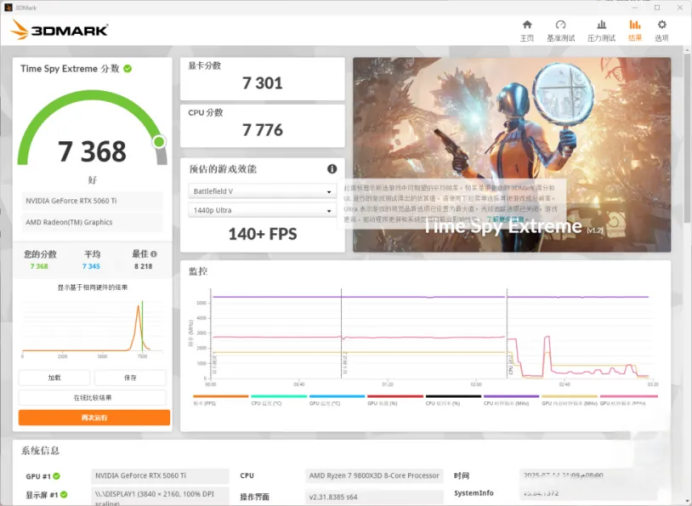Open the 主页 home icon

tap(527, 25)
